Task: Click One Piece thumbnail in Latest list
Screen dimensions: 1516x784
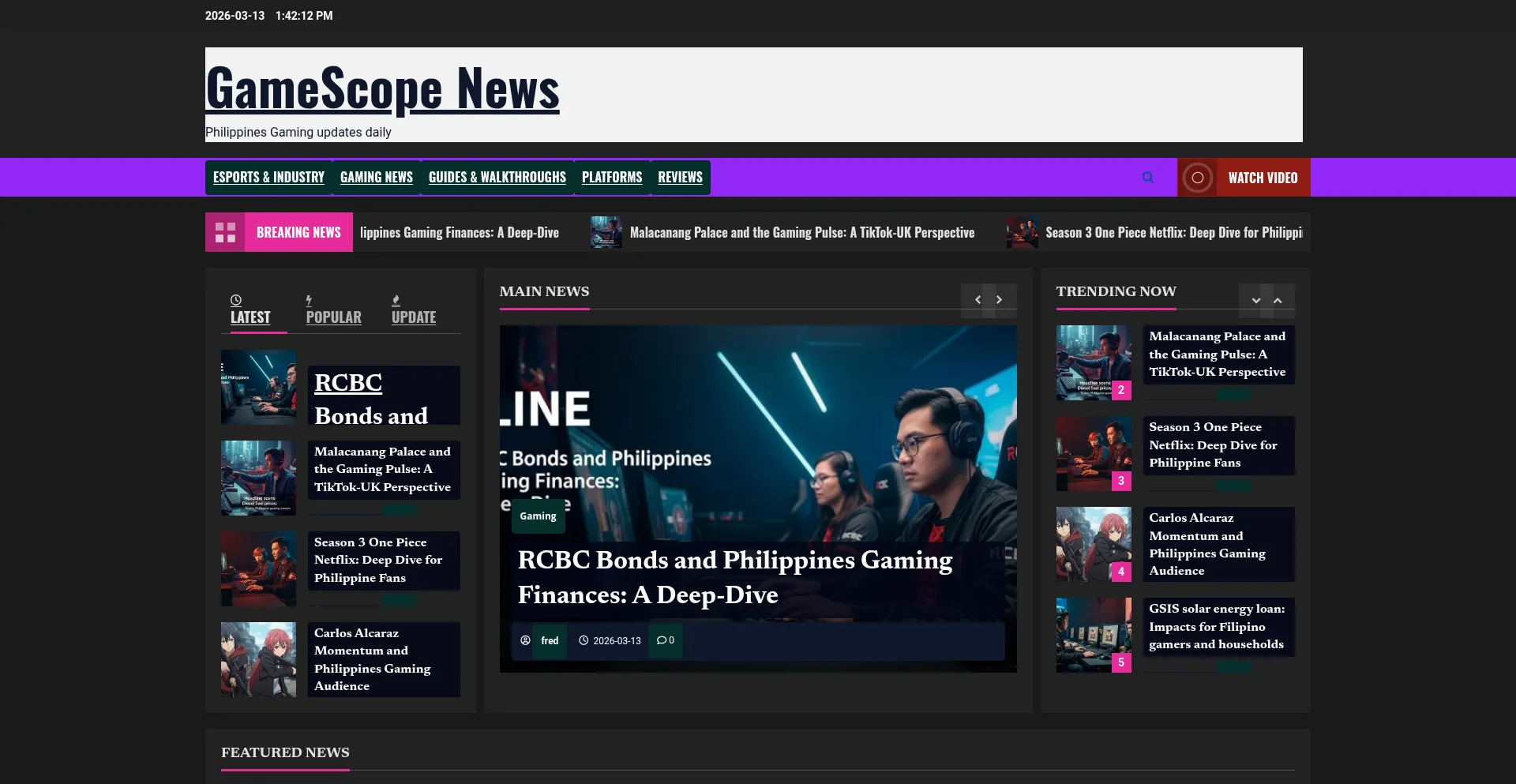Action: [258, 569]
